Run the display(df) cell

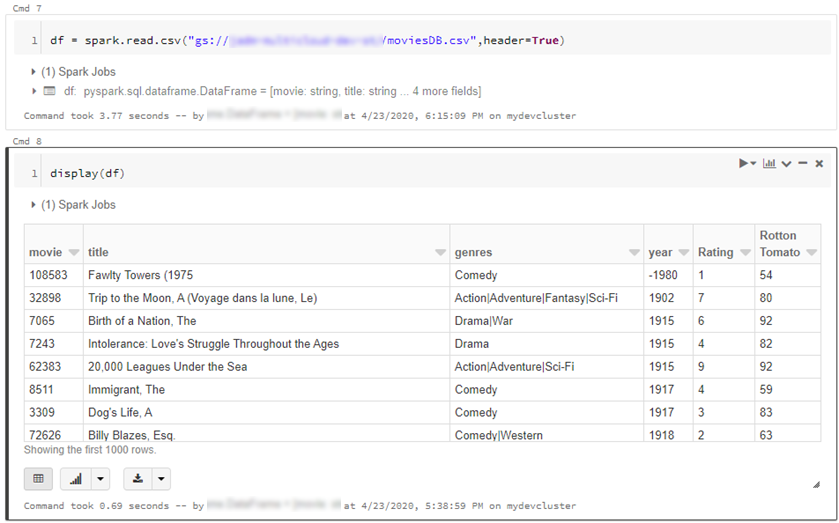point(747,163)
